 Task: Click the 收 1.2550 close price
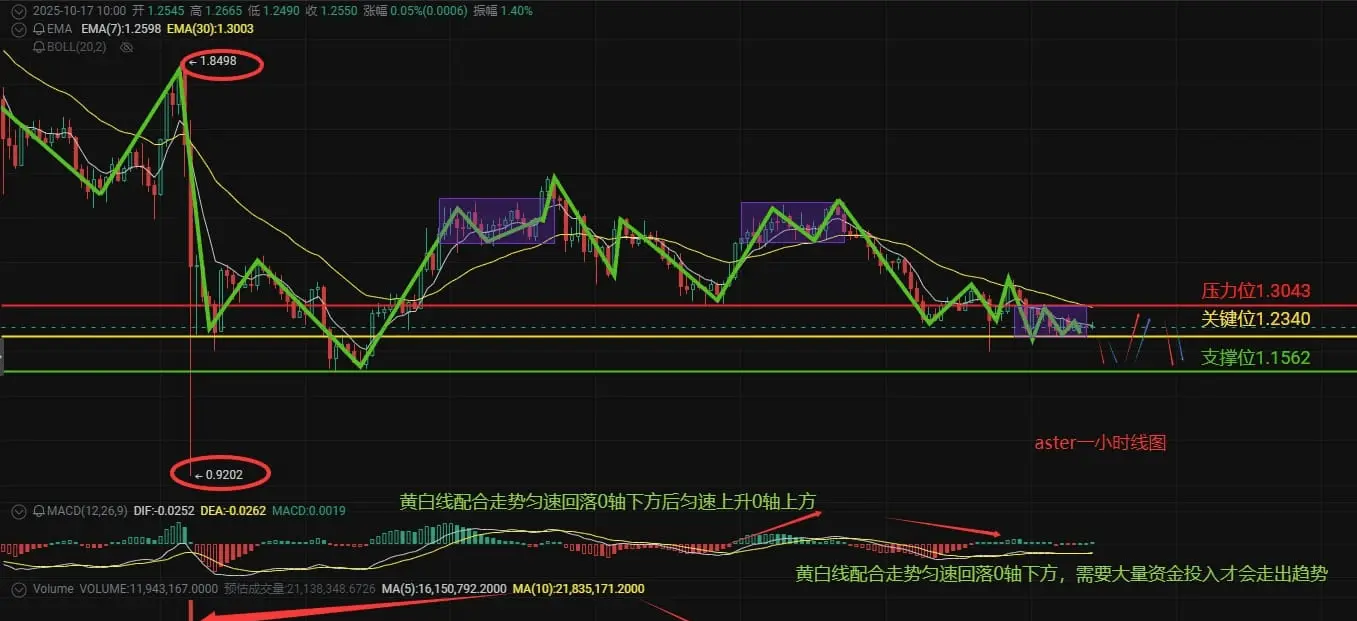331,11
